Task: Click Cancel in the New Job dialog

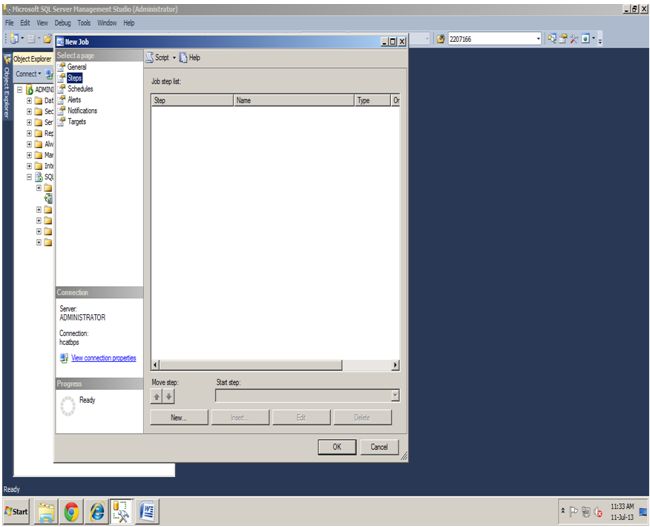Action: pos(379,447)
